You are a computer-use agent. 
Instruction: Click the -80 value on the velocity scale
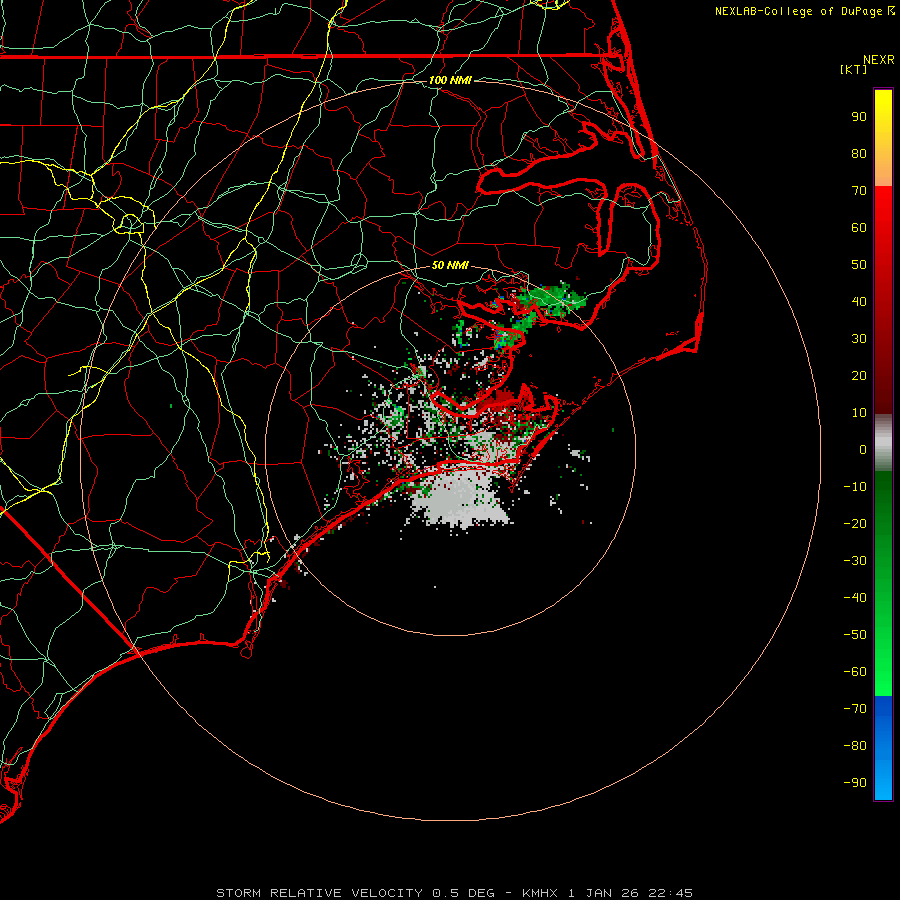pos(855,746)
